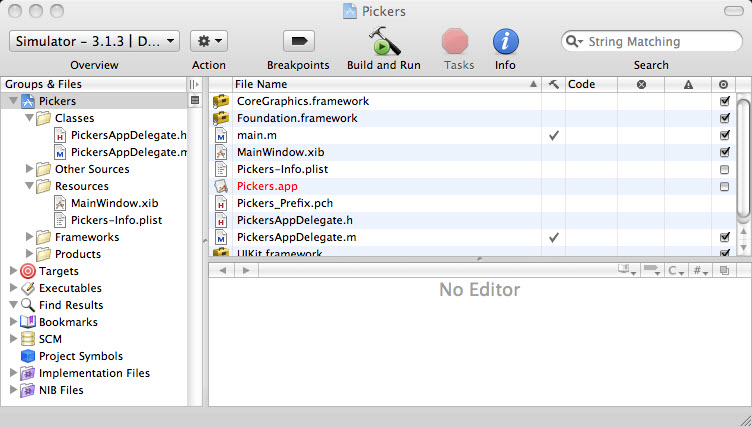Select the Pickers project blueprint icon
Viewport: 752px width, 427px height.
[28, 101]
